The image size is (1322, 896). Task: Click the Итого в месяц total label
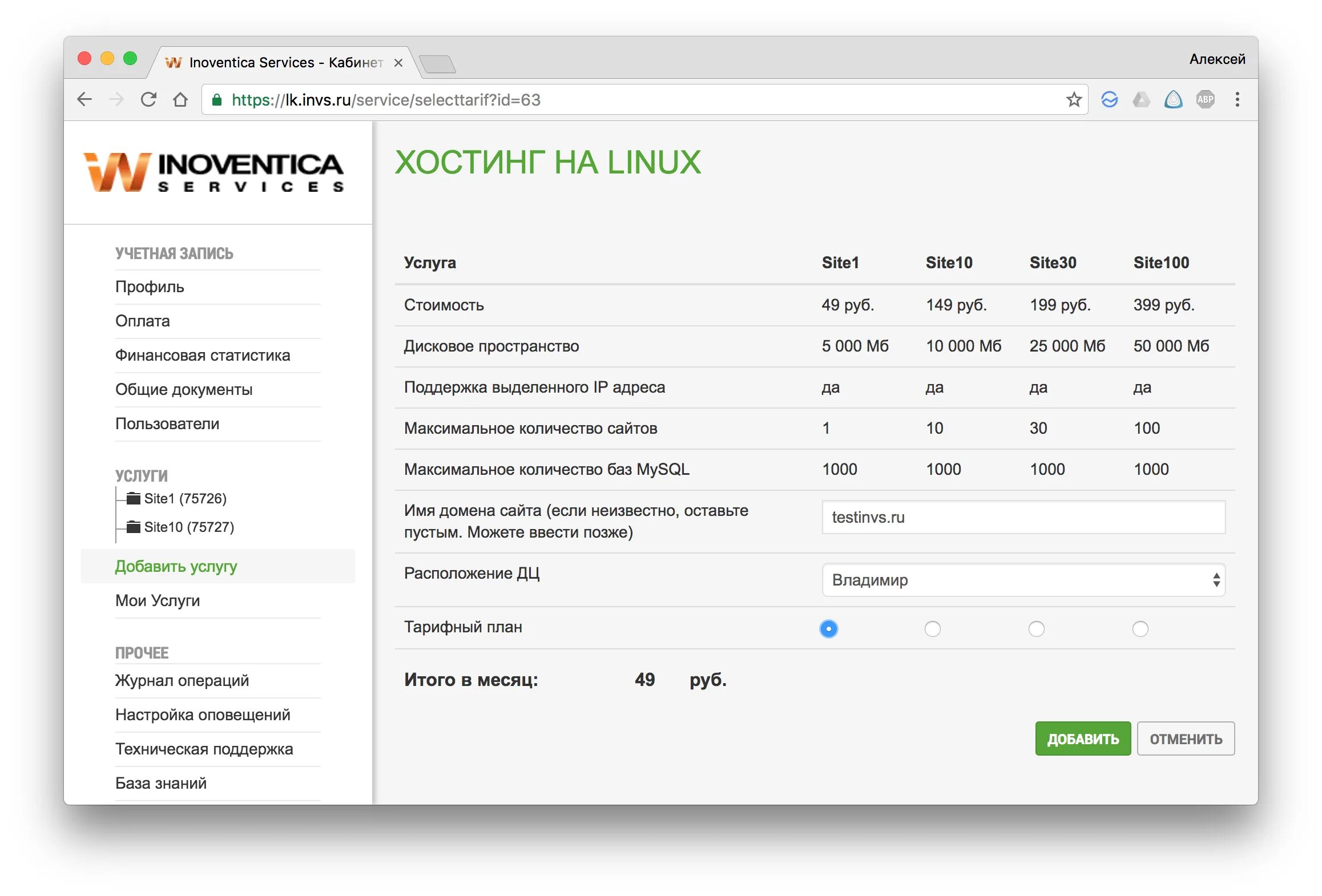[471, 679]
